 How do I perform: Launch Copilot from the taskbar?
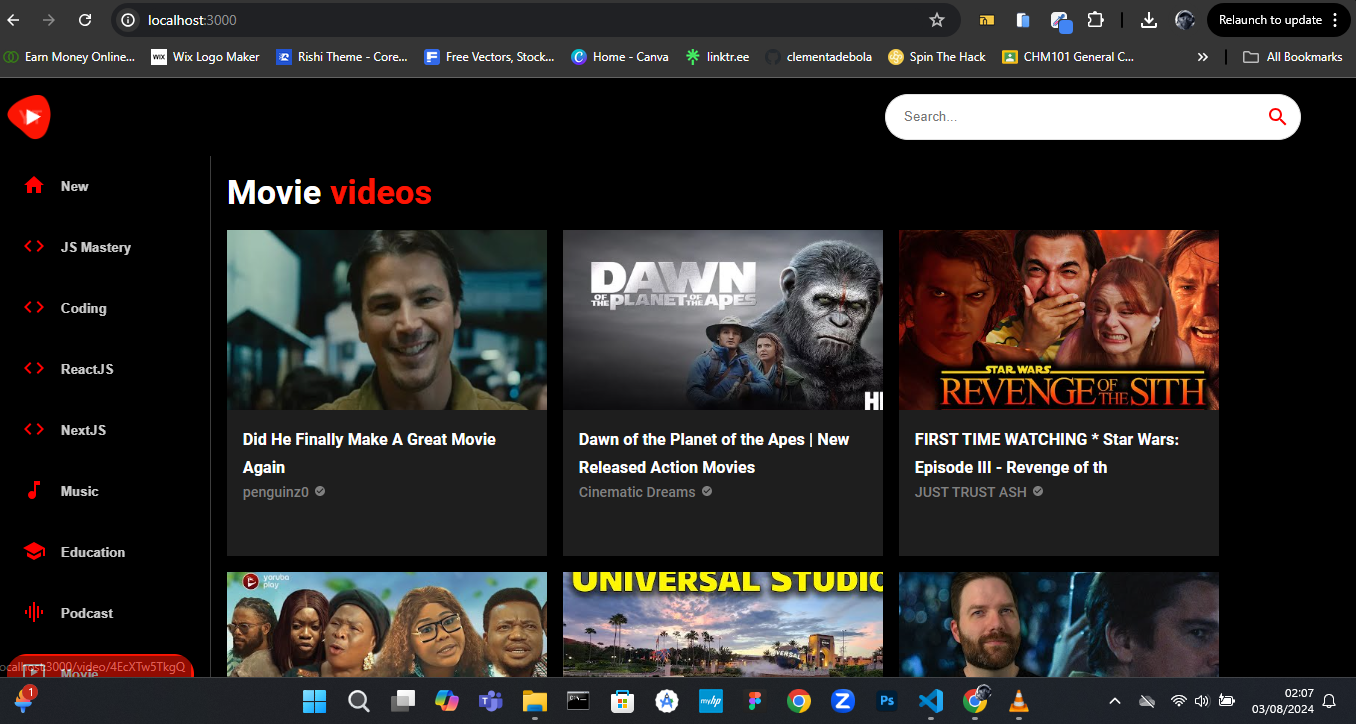446,701
